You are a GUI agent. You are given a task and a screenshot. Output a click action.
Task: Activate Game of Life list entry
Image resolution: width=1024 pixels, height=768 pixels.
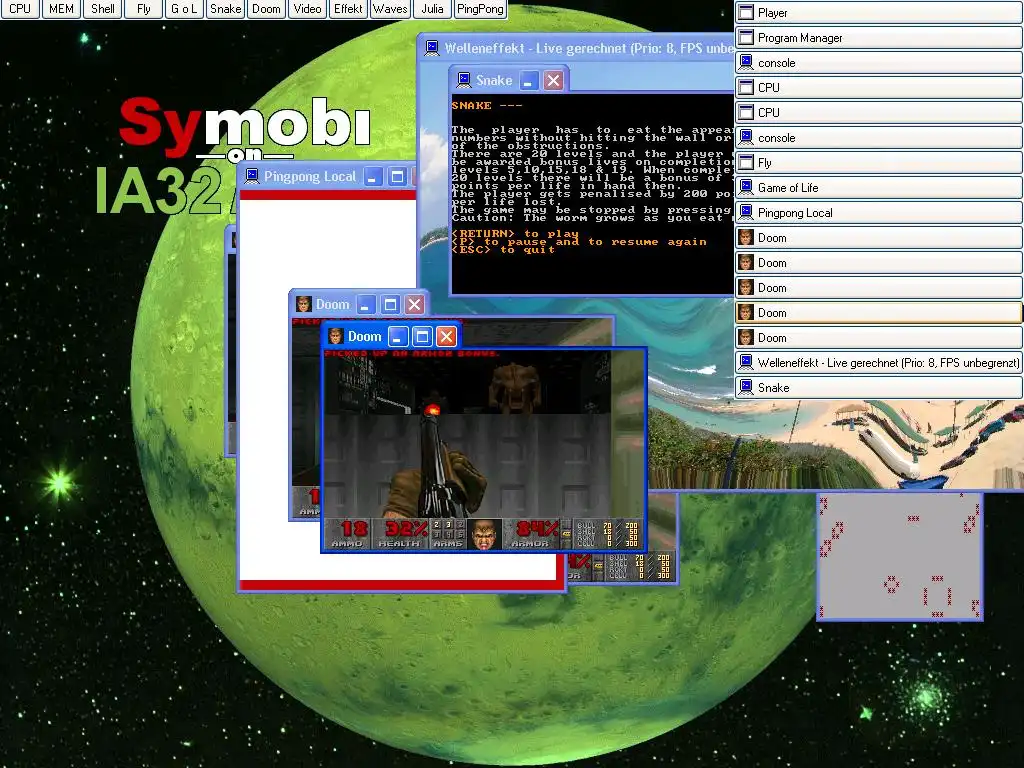878,187
